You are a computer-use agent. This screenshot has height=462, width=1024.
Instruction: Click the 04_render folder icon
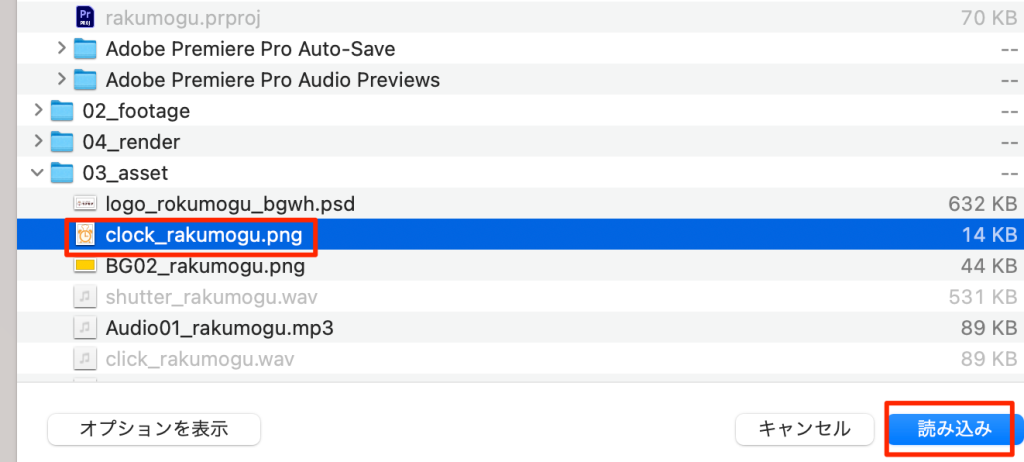click(x=62, y=142)
